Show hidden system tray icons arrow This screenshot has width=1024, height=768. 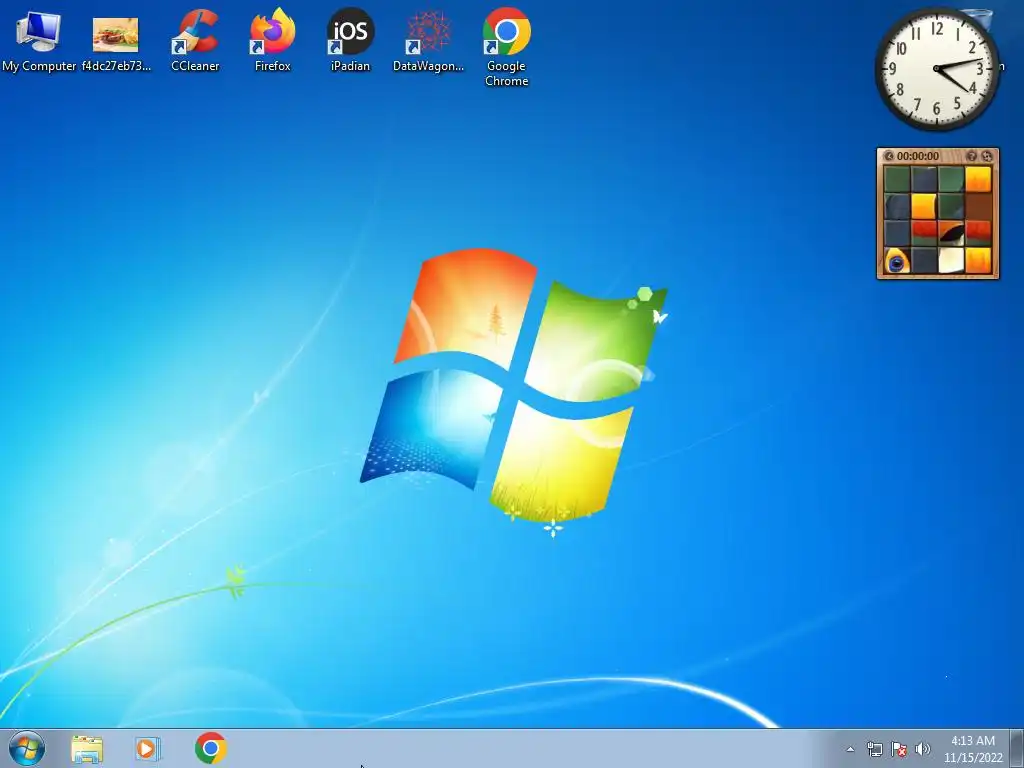850,749
